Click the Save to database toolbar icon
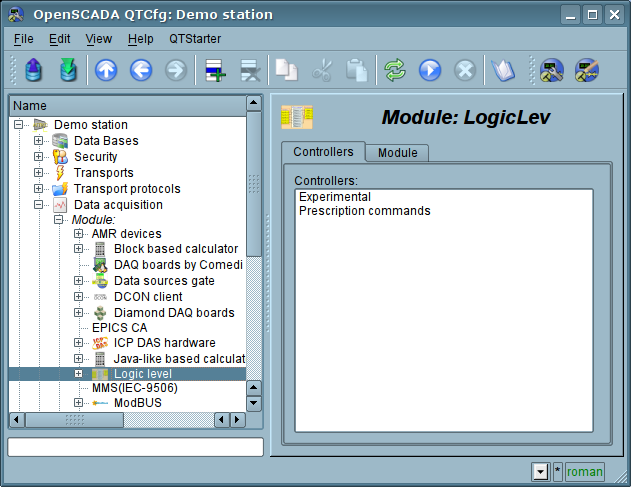Image resolution: width=631 pixels, height=487 pixels. tap(68, 70)
